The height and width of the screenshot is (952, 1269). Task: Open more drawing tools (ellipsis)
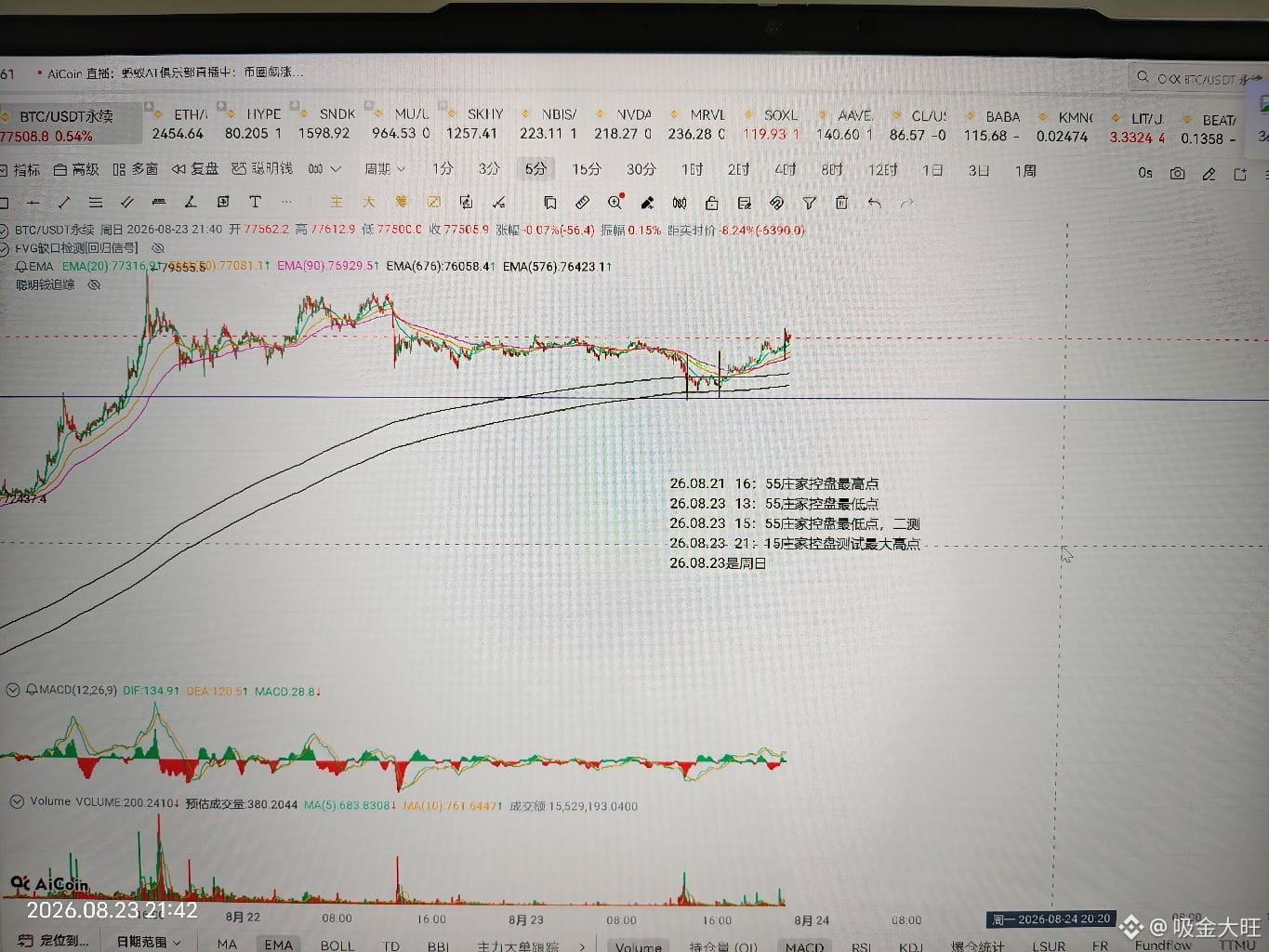pos(286,202)
